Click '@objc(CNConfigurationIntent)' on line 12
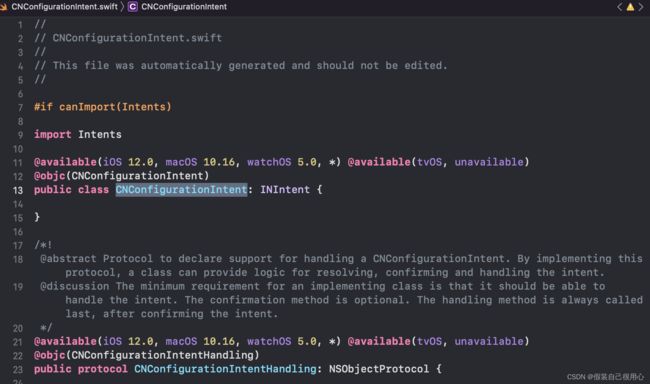This screenshot has height=384, width=650. click(x=121, y=176)
